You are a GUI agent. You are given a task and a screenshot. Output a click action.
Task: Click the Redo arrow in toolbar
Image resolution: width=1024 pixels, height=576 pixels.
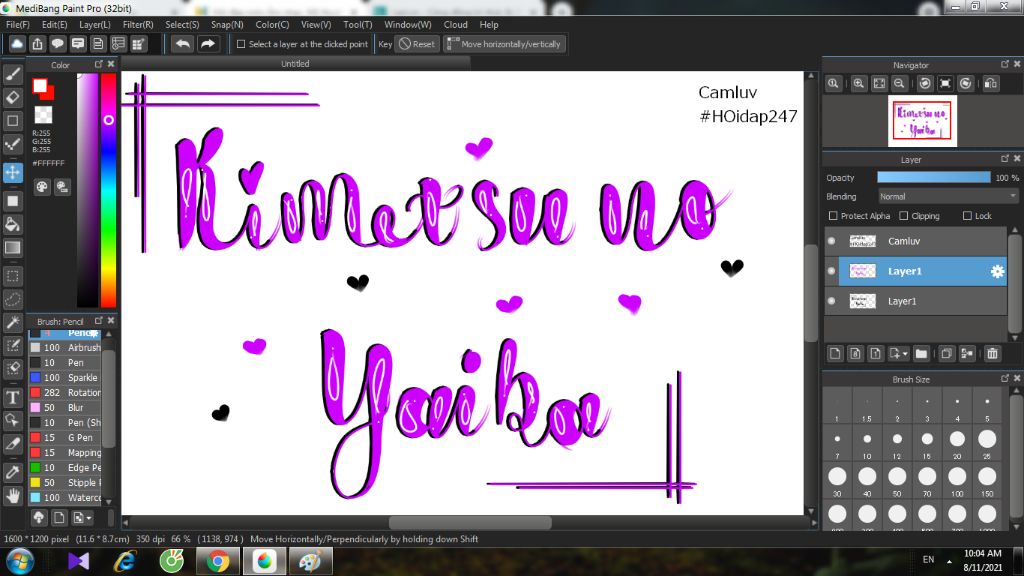coord(208,44)
